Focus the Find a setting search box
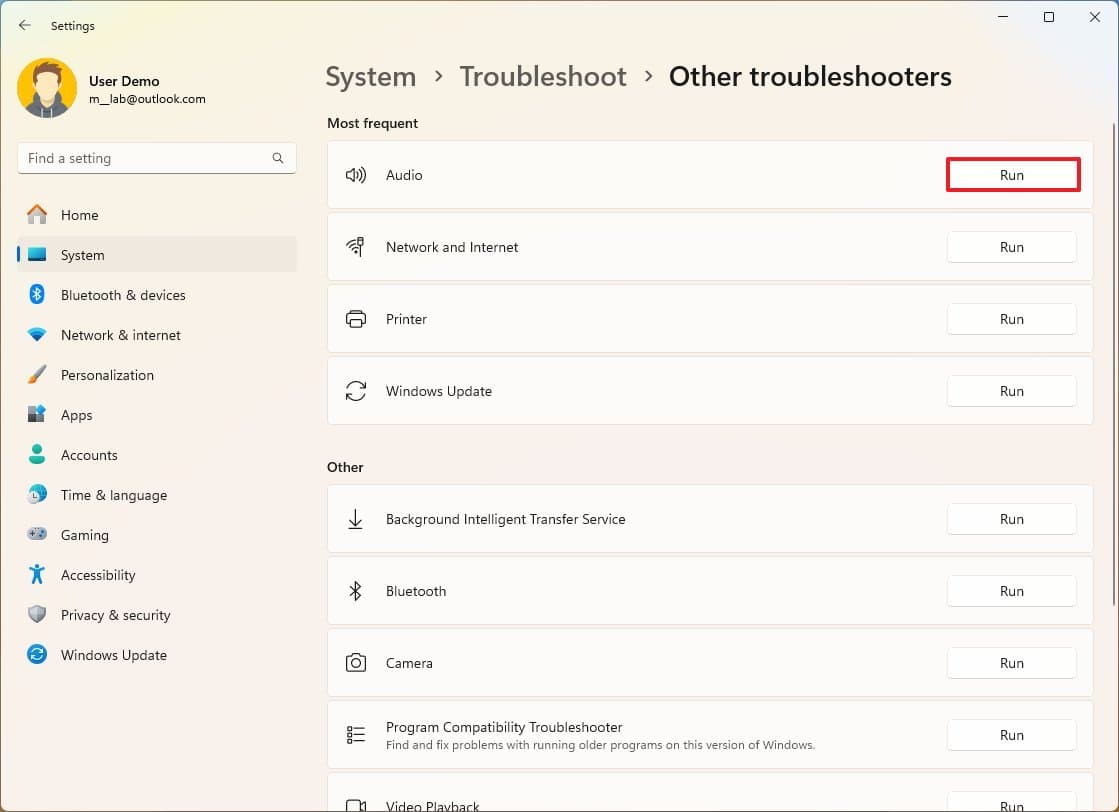The width and height of the screenshot is (1119, 812). 145,158
